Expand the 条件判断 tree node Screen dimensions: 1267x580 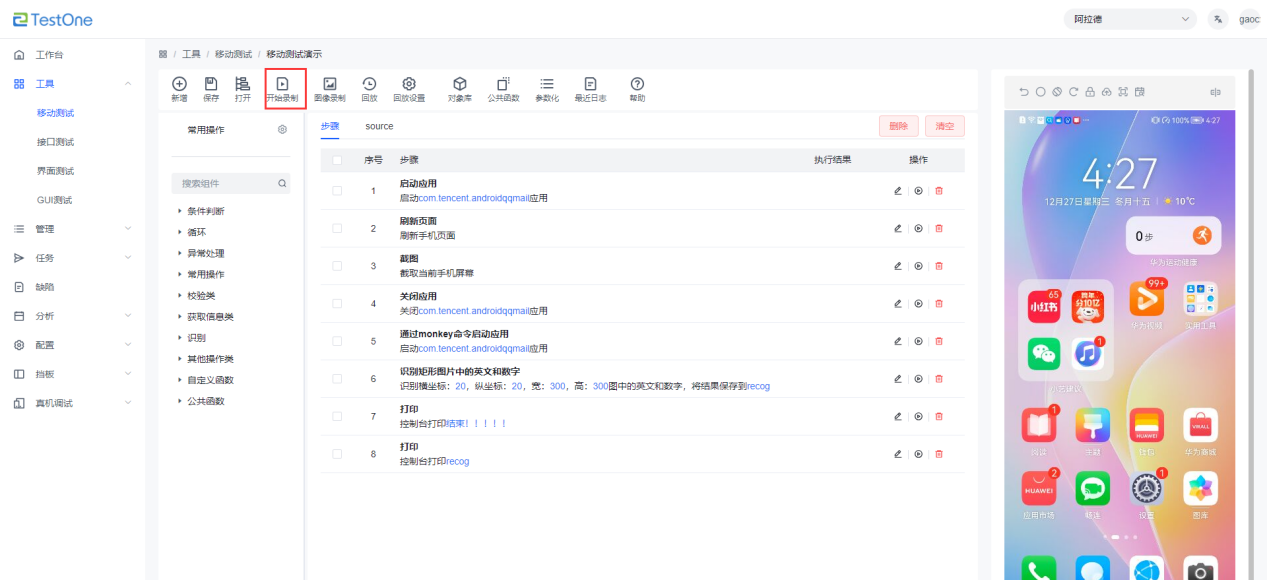pos(180,211)
